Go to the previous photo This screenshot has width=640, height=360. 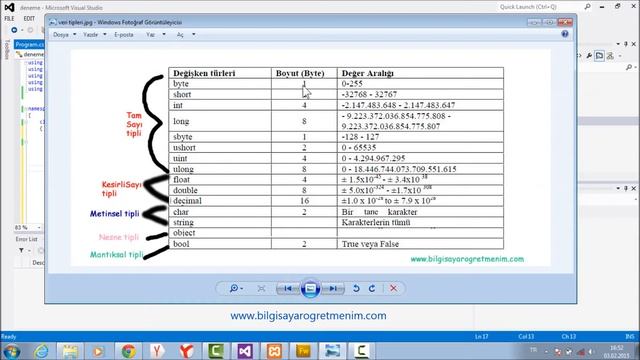288,289
